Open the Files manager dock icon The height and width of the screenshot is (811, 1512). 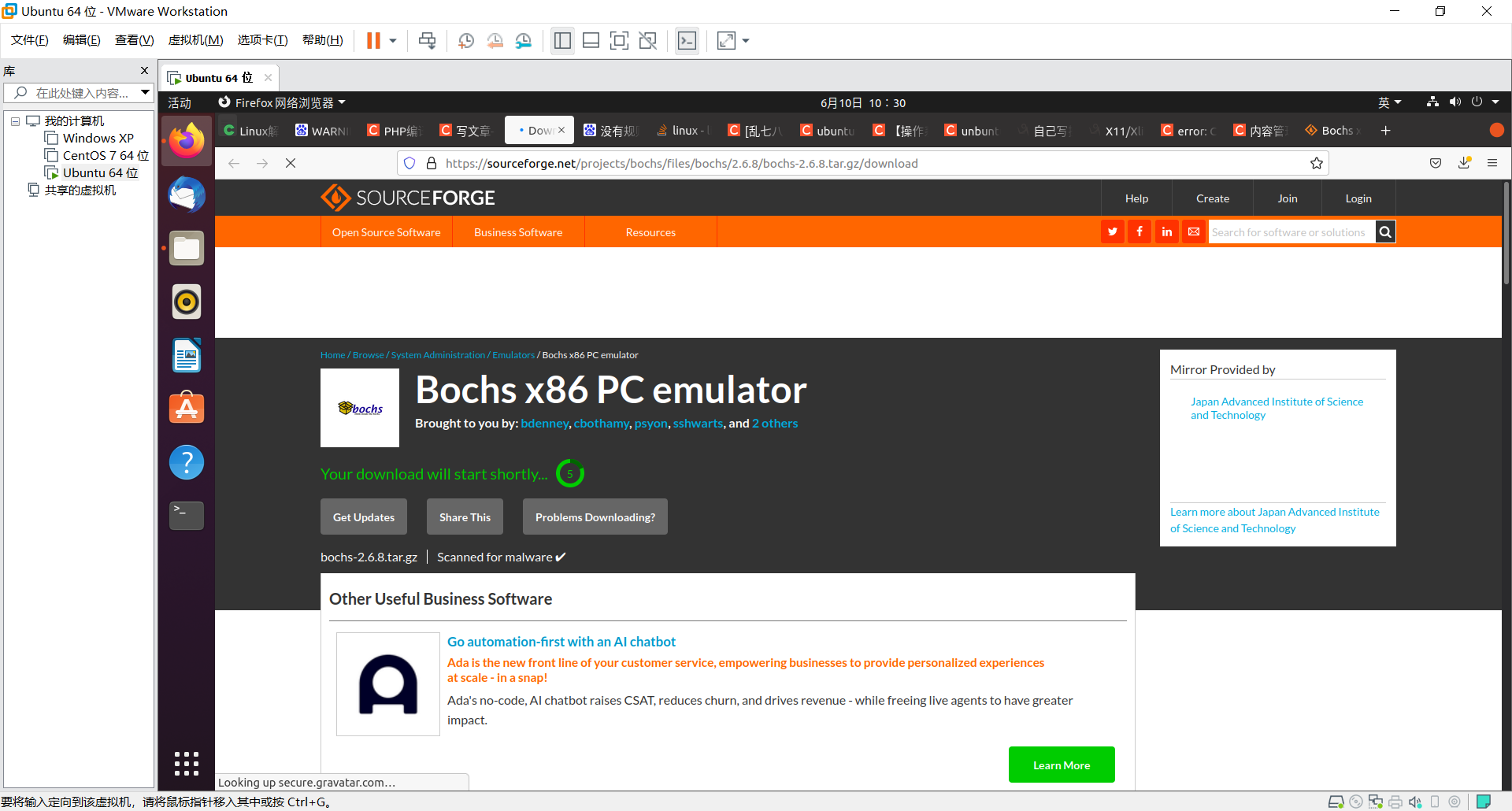[x=187, y=249]
